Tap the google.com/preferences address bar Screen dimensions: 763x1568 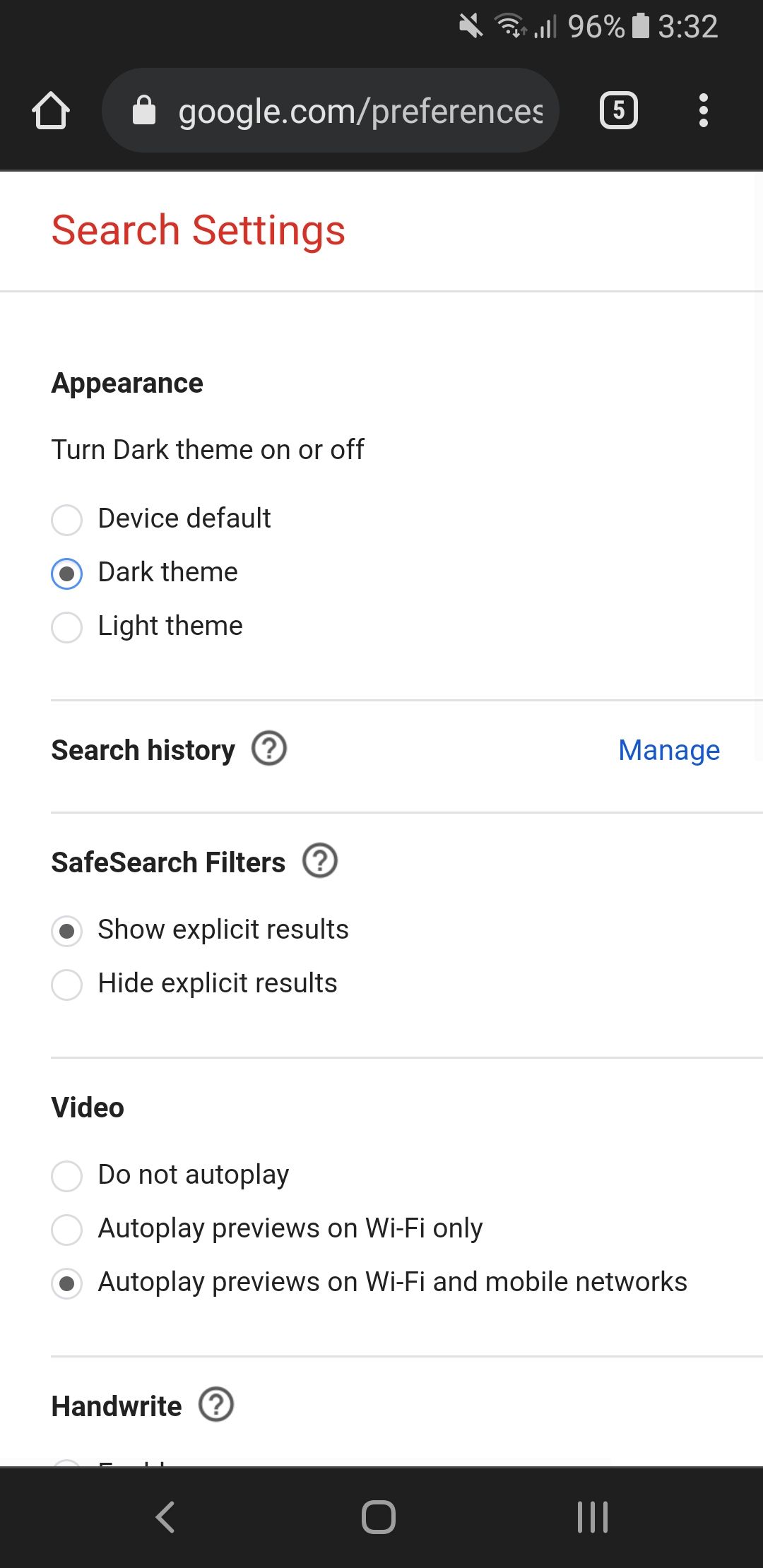click(360, 111)
